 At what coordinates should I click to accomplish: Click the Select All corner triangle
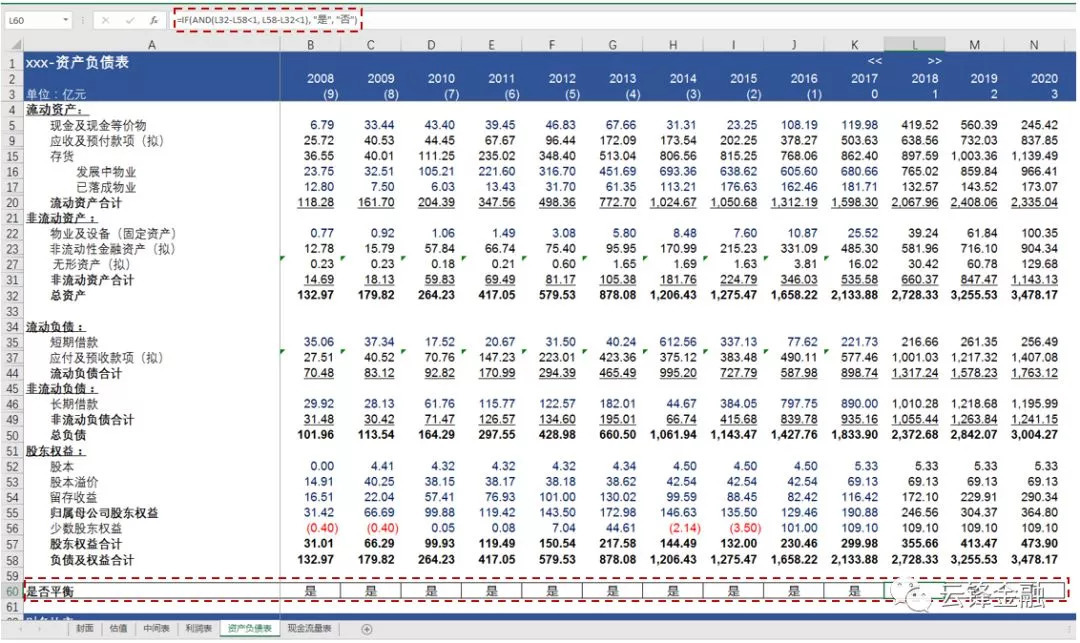pyautogui.click(x=14, y=44)
